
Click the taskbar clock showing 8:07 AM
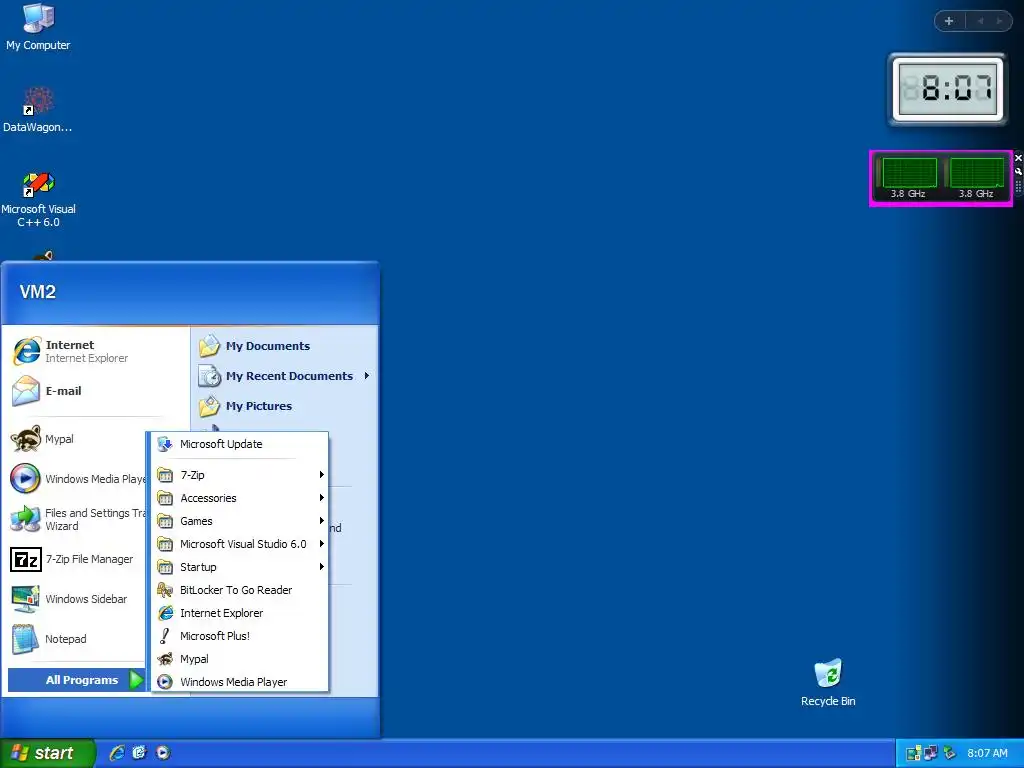987,754
